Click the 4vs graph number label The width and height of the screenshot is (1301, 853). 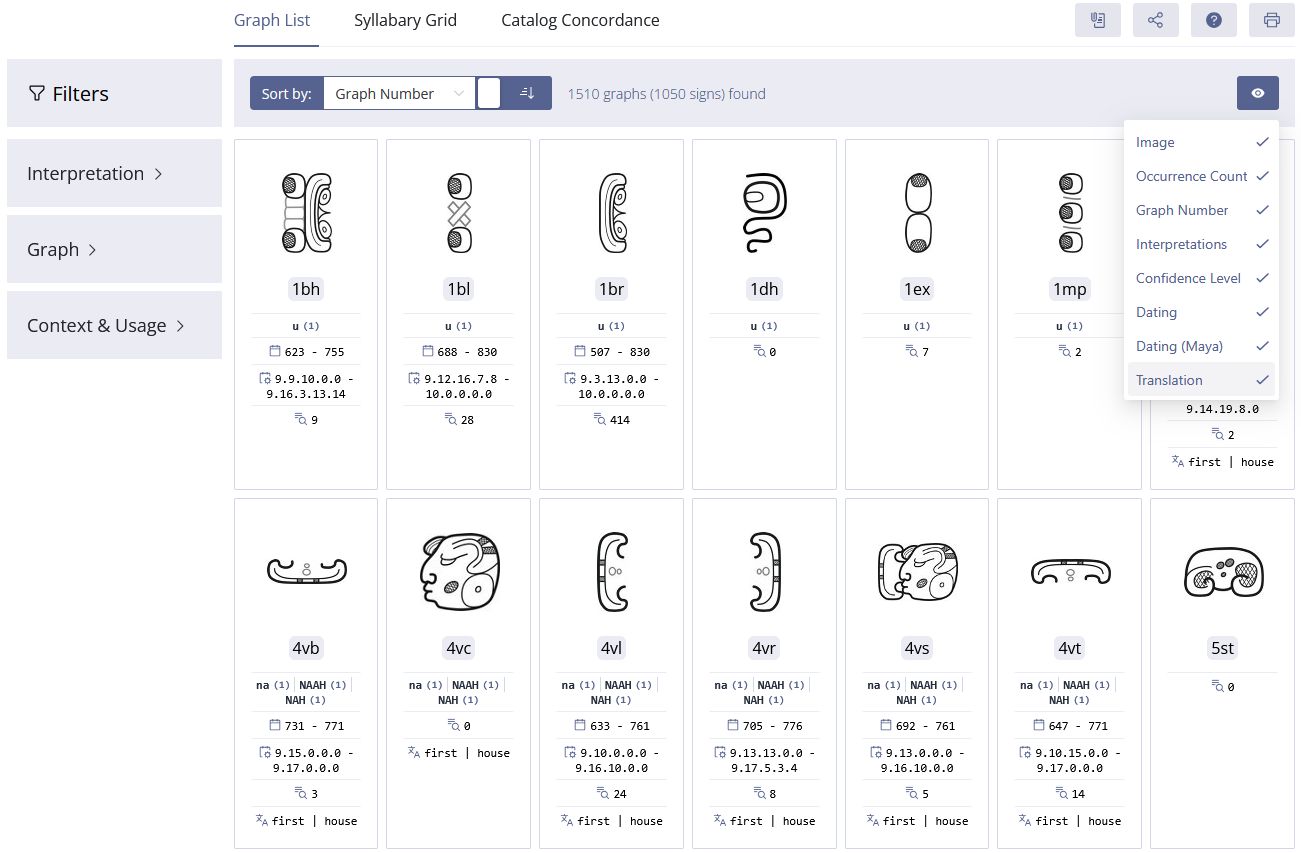(917, 648)
